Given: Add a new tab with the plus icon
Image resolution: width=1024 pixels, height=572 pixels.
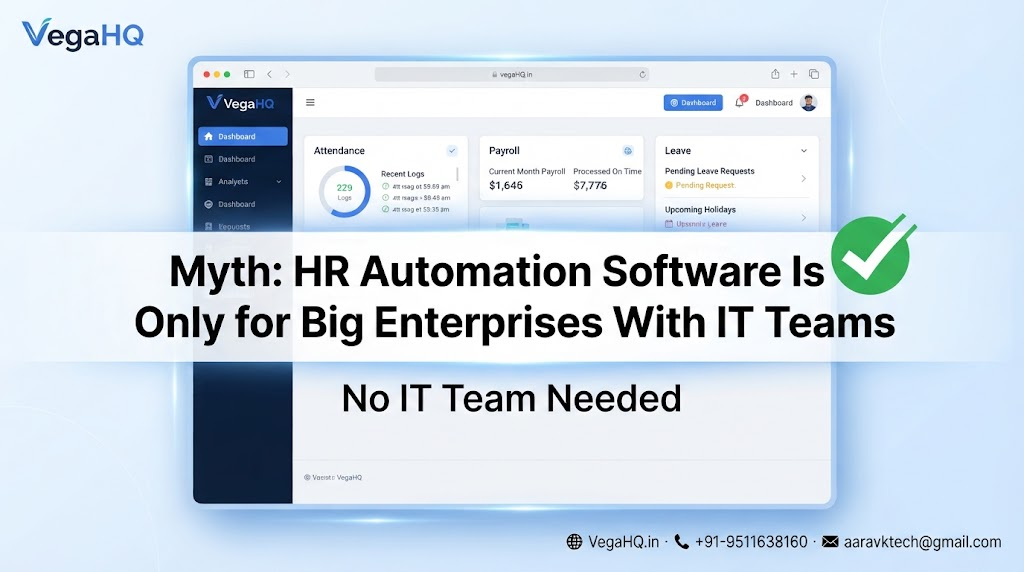Looking at the screenshot, I should click(x=793, y=74).
